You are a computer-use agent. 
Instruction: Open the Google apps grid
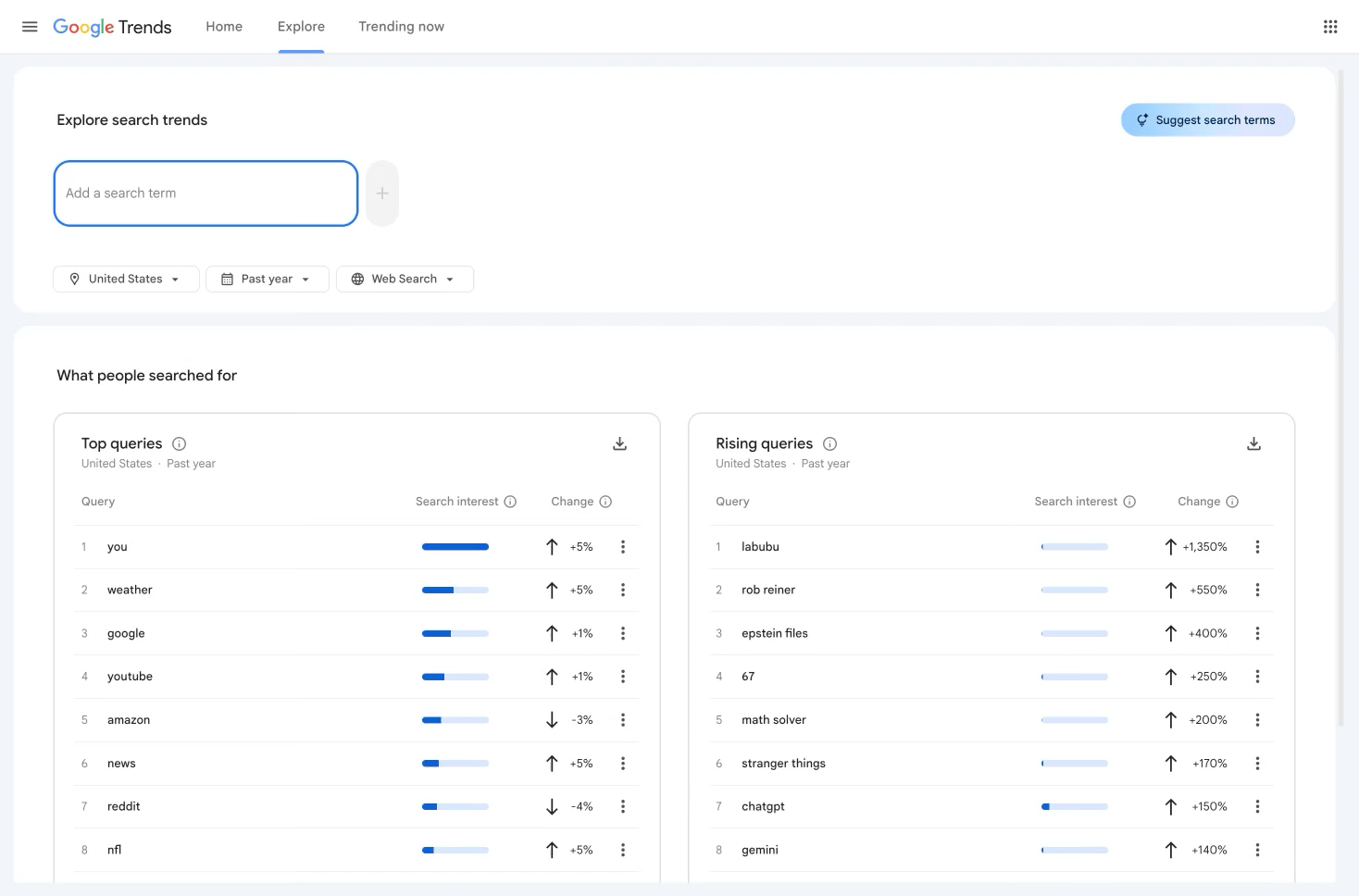[x=1330, y=26]
